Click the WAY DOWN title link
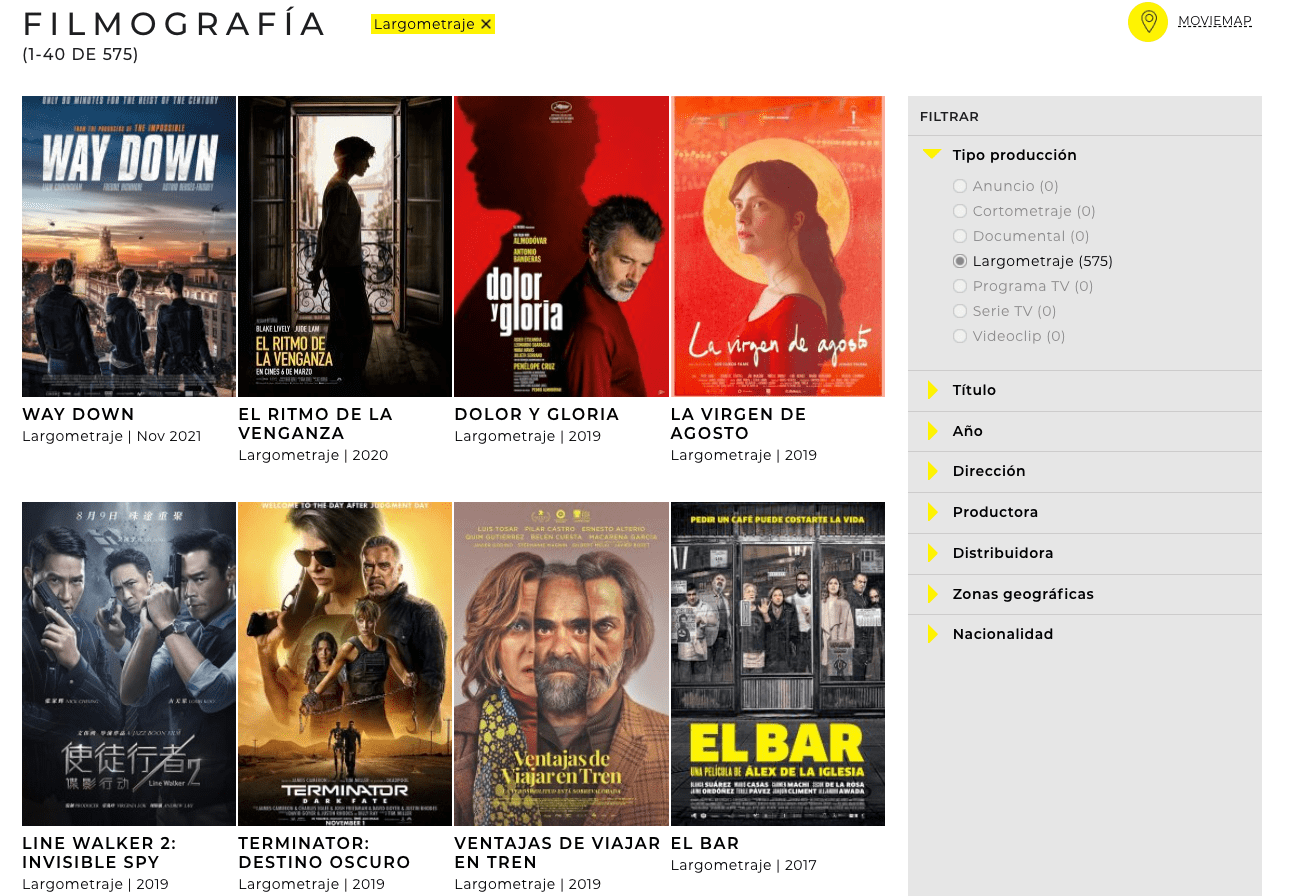The width and height of the screenshot is (1296, 896). click(78, 414)
